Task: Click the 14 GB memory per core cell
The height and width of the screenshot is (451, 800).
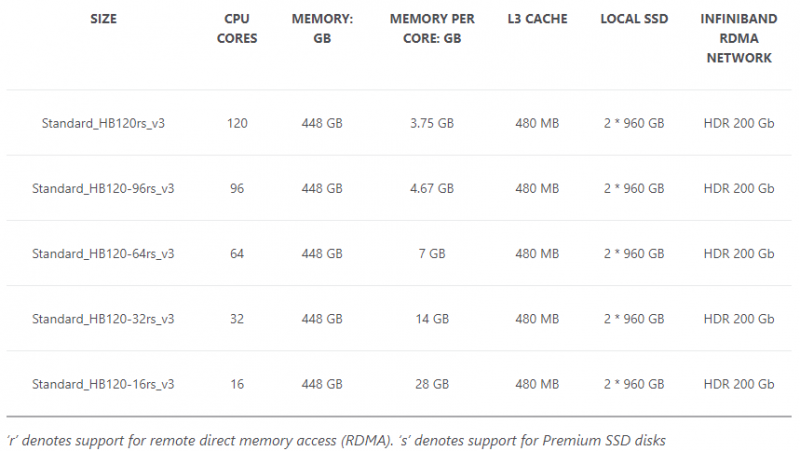Action: (432, 319)
